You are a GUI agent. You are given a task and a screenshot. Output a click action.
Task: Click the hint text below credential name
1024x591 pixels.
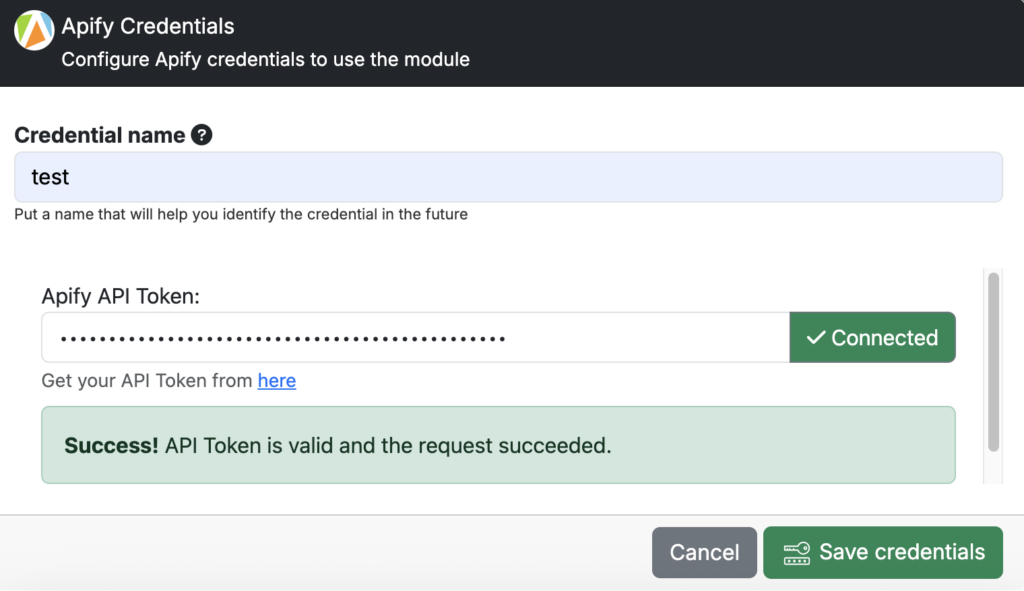[241, 214]
